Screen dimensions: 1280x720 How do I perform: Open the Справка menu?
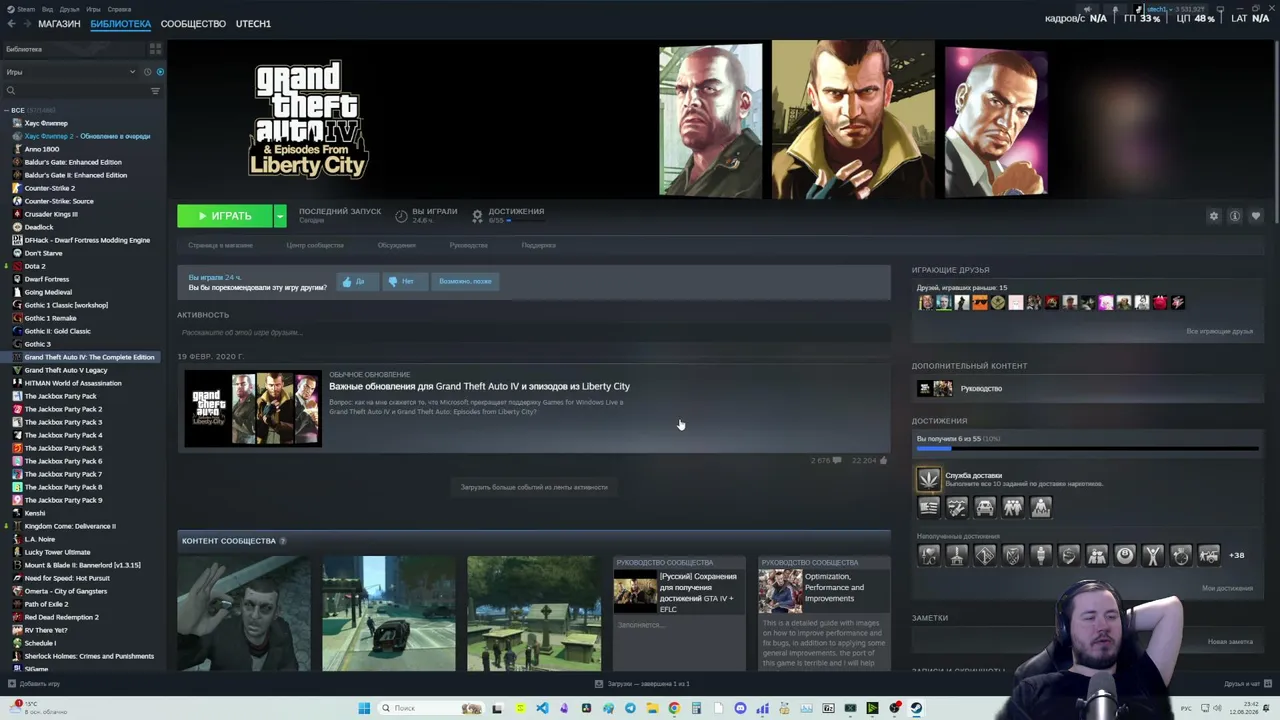tap(119, 9)
